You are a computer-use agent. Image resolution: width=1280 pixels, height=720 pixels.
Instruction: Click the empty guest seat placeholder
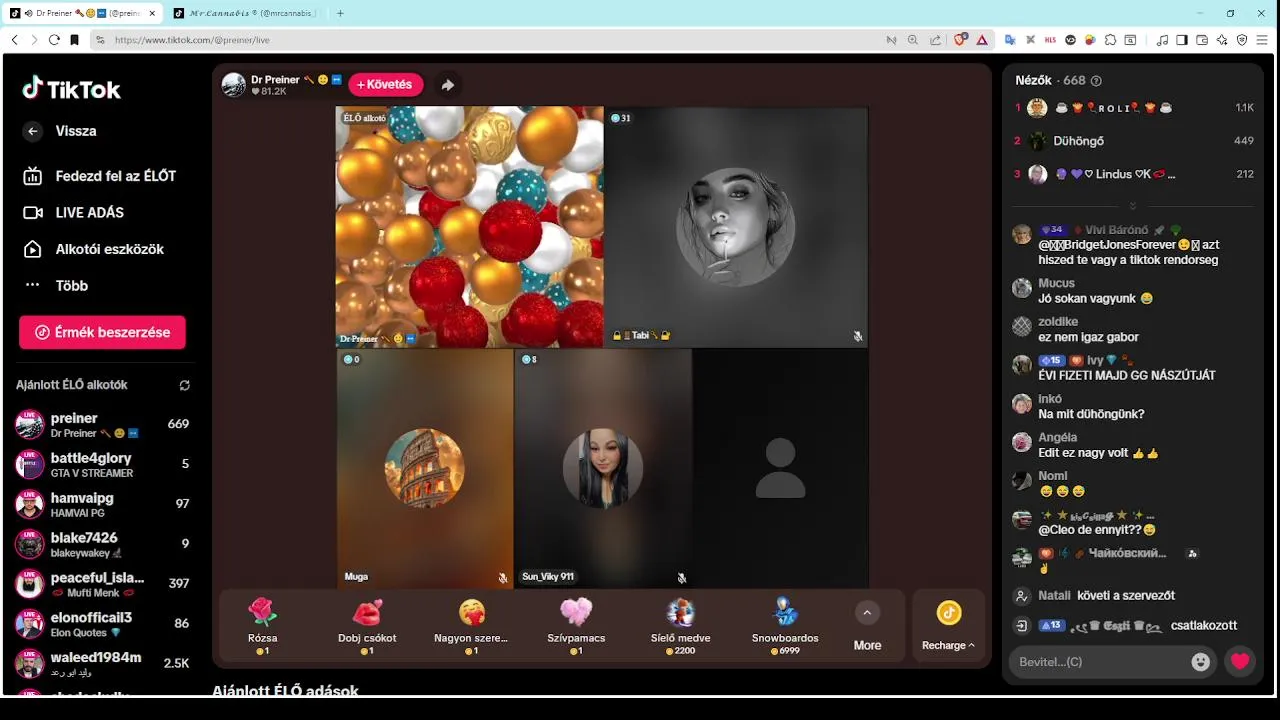[x=780, y=468]
